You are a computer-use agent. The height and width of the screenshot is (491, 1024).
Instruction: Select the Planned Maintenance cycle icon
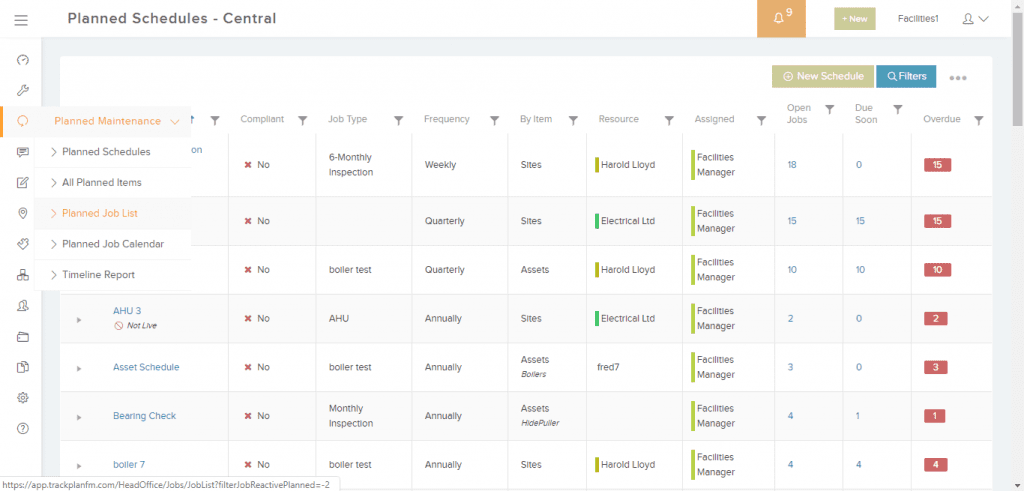(23, 121)
